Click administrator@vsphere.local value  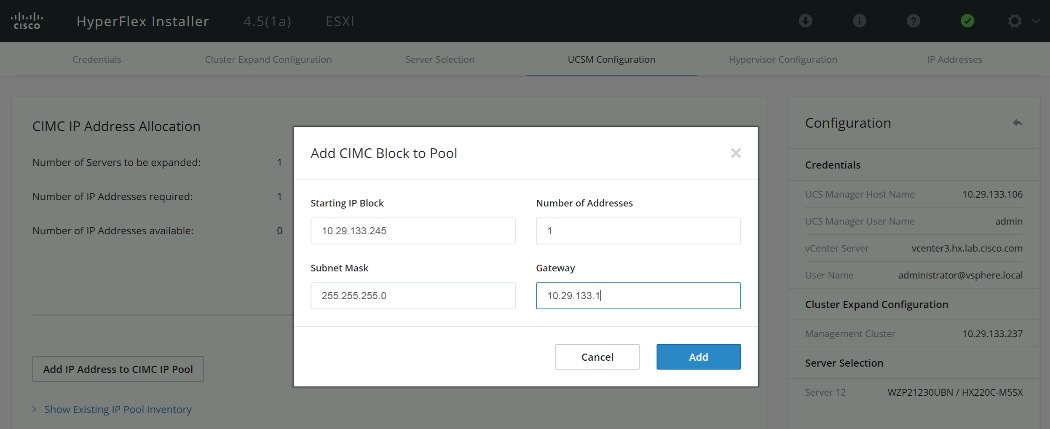click(x=960, y=275)
